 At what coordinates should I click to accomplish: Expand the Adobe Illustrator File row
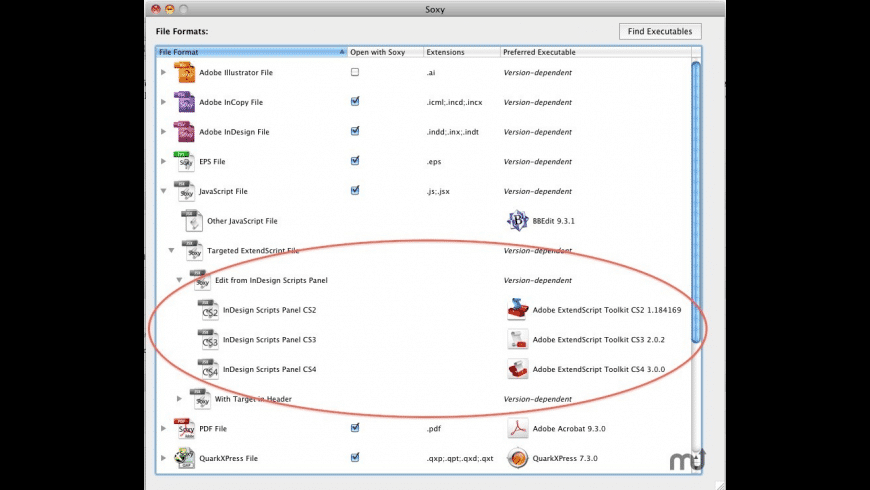click(164, 72)
